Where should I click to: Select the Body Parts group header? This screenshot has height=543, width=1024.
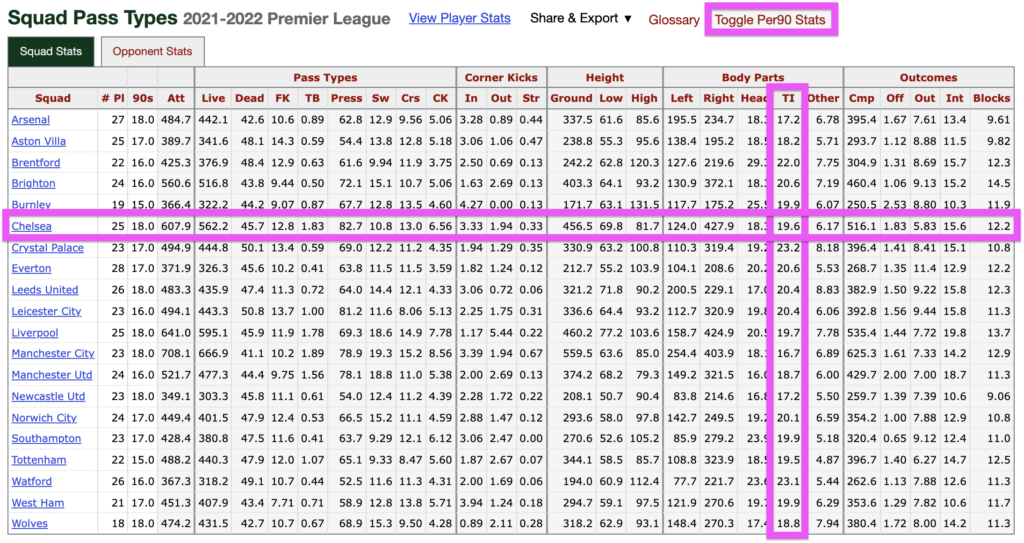tap(753, 77)
